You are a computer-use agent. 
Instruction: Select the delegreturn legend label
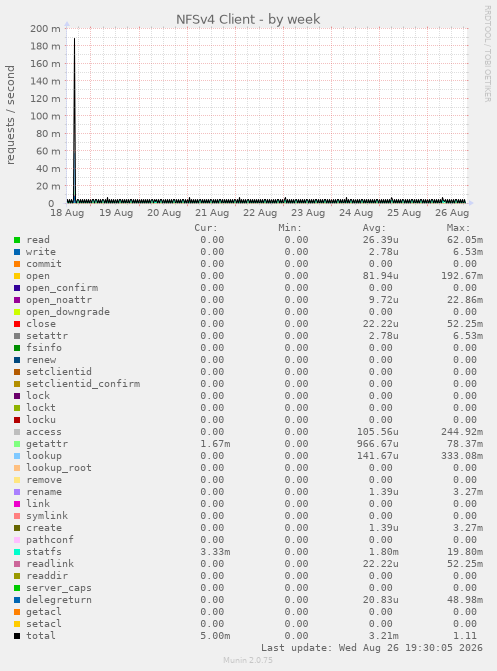[59, 600]
